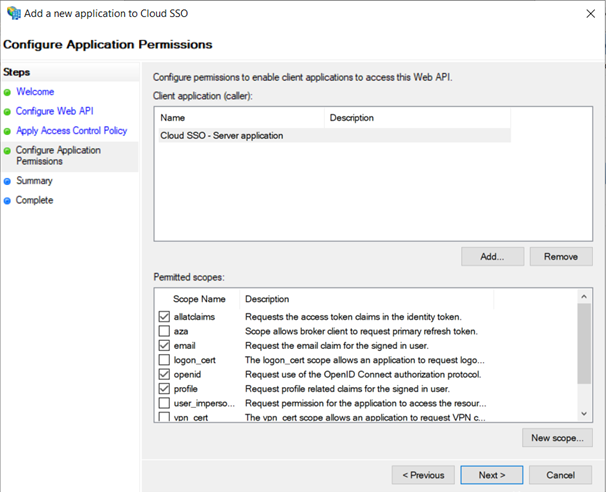Create a new scope with New scope button
Image resolution: width=606 pixels, height=492 pixels.
pyautogui.click(x=557, y=438)
